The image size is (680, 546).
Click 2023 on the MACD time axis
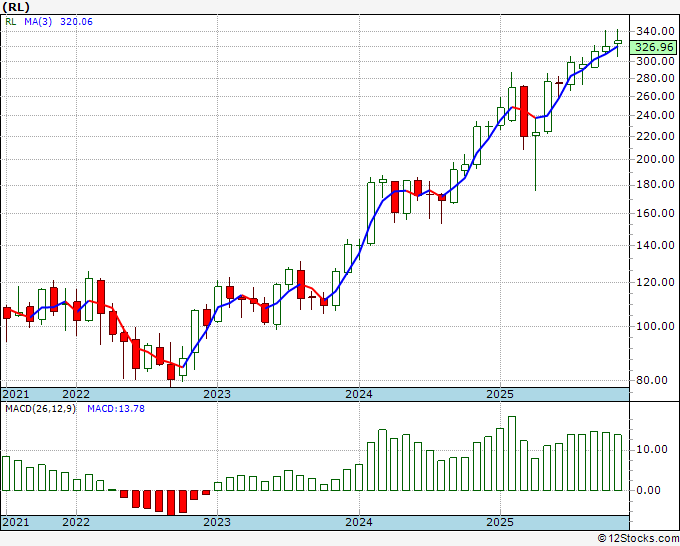click(x=217, y=522)
